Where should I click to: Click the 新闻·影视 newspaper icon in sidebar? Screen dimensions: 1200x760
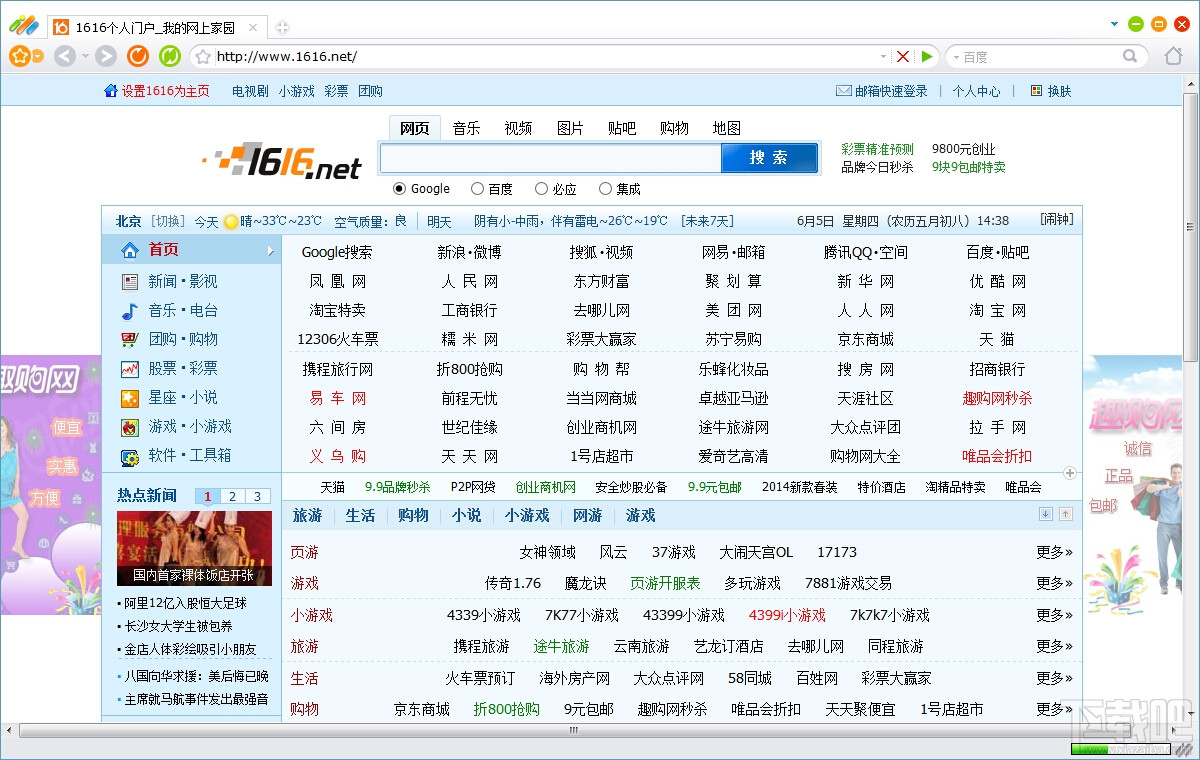click(x=130, y=282)
